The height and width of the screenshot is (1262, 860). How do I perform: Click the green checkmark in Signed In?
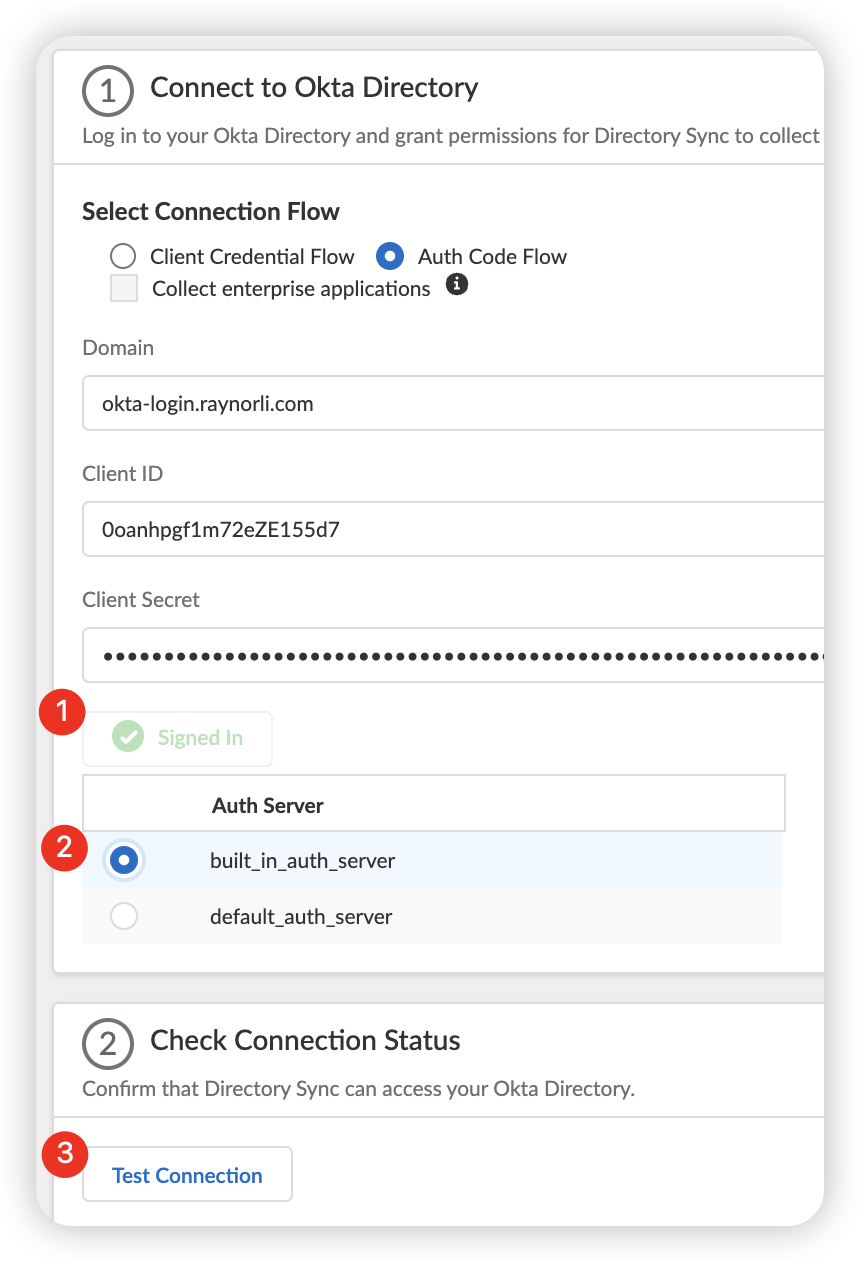coord(128,738)
